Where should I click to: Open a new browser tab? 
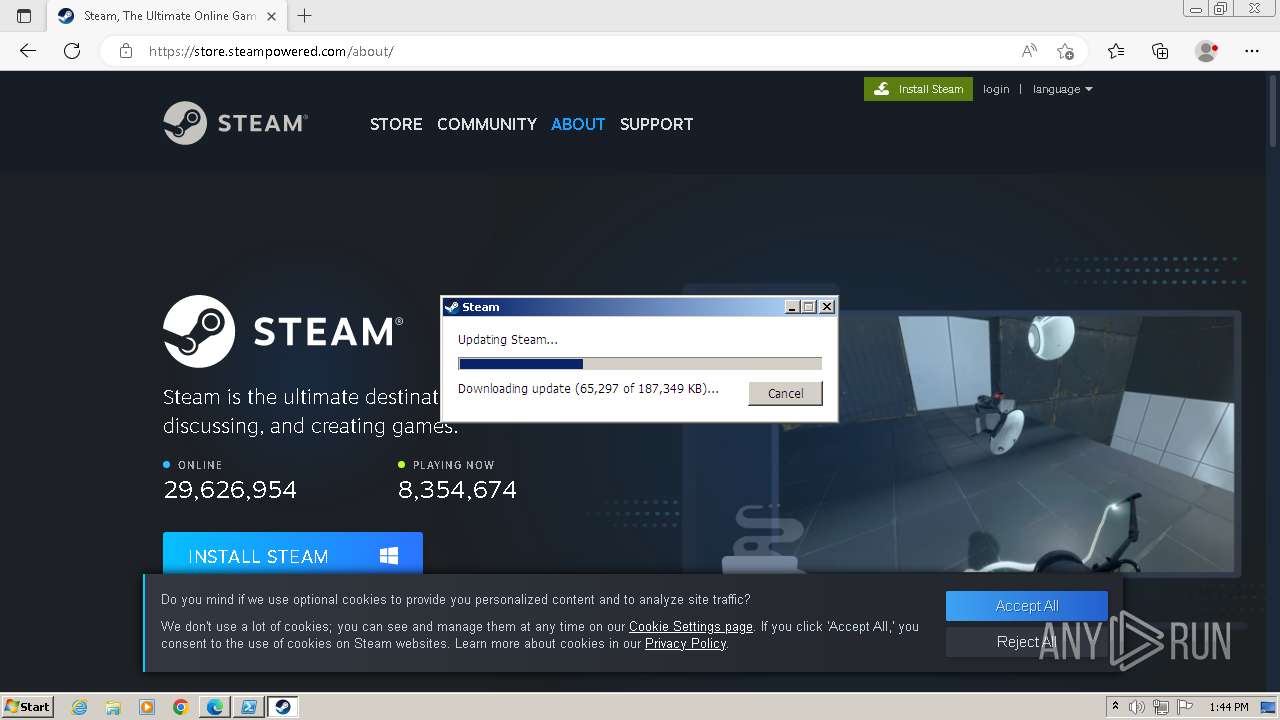305,16
